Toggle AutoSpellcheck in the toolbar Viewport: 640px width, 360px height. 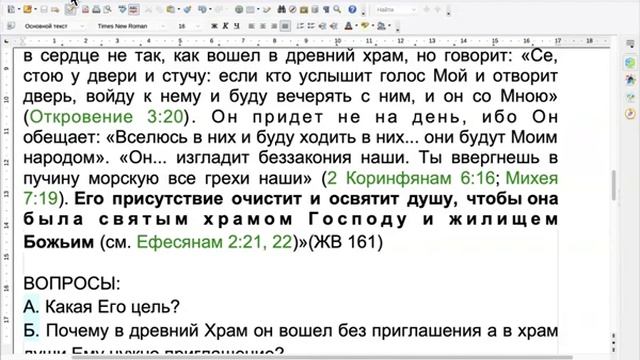[x=134, y=9]
